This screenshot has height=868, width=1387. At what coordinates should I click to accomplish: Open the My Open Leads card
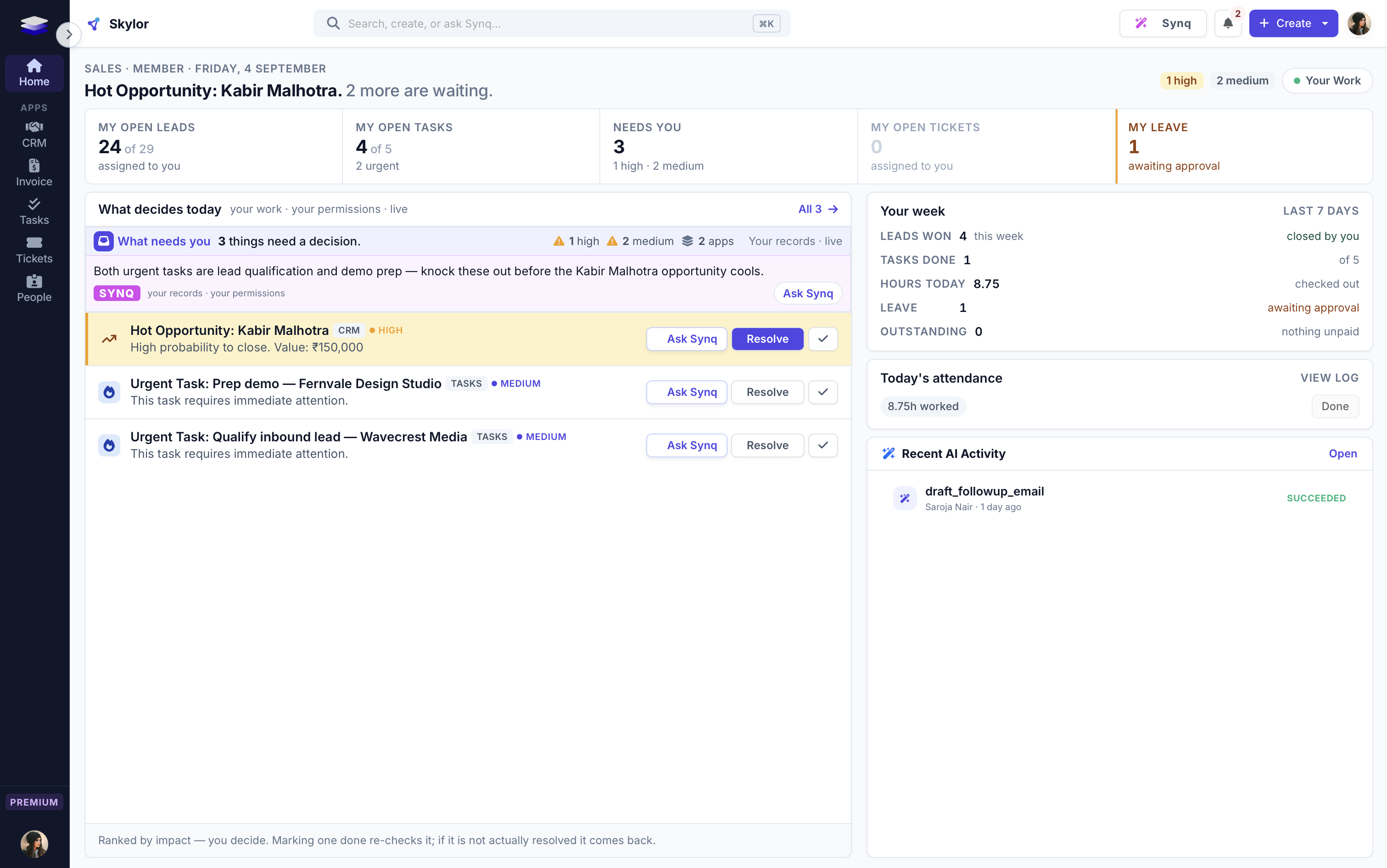coord(214,146)
